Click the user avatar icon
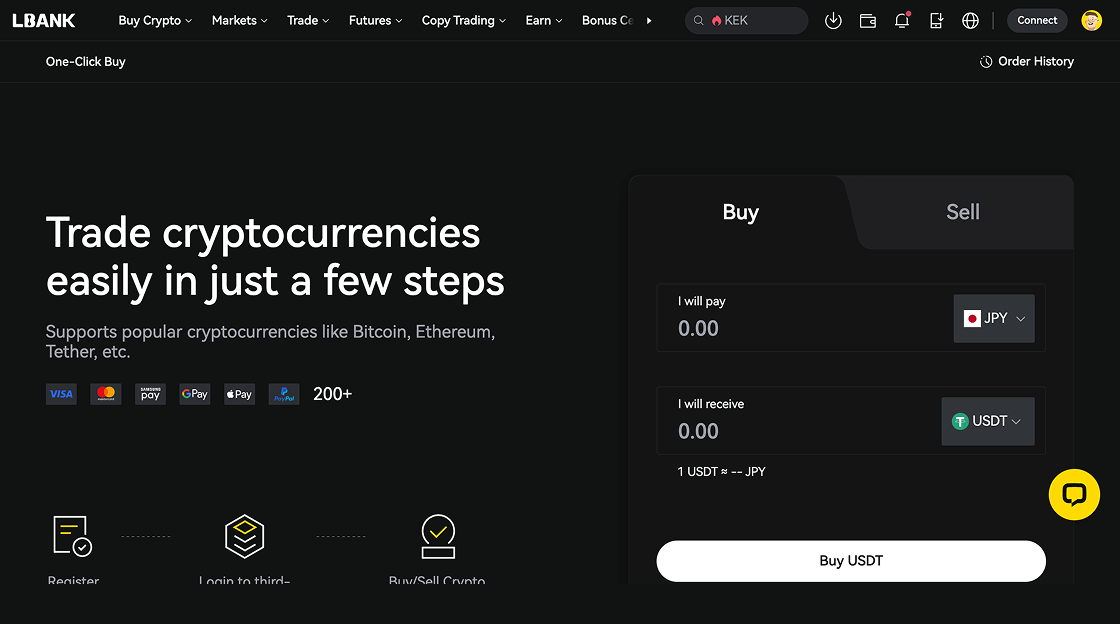 point(1091,21)
